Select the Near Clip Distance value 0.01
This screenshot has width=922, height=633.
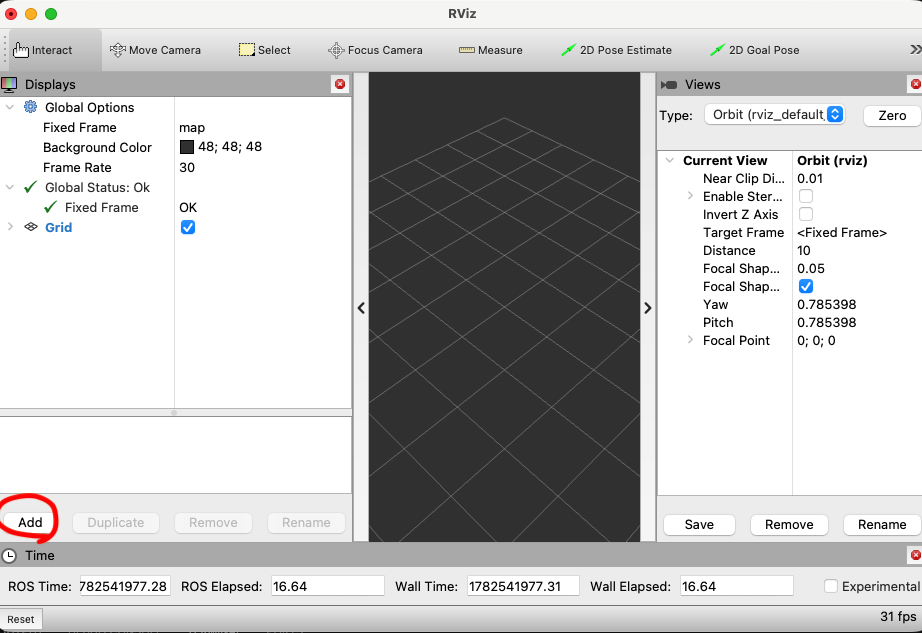810,178
